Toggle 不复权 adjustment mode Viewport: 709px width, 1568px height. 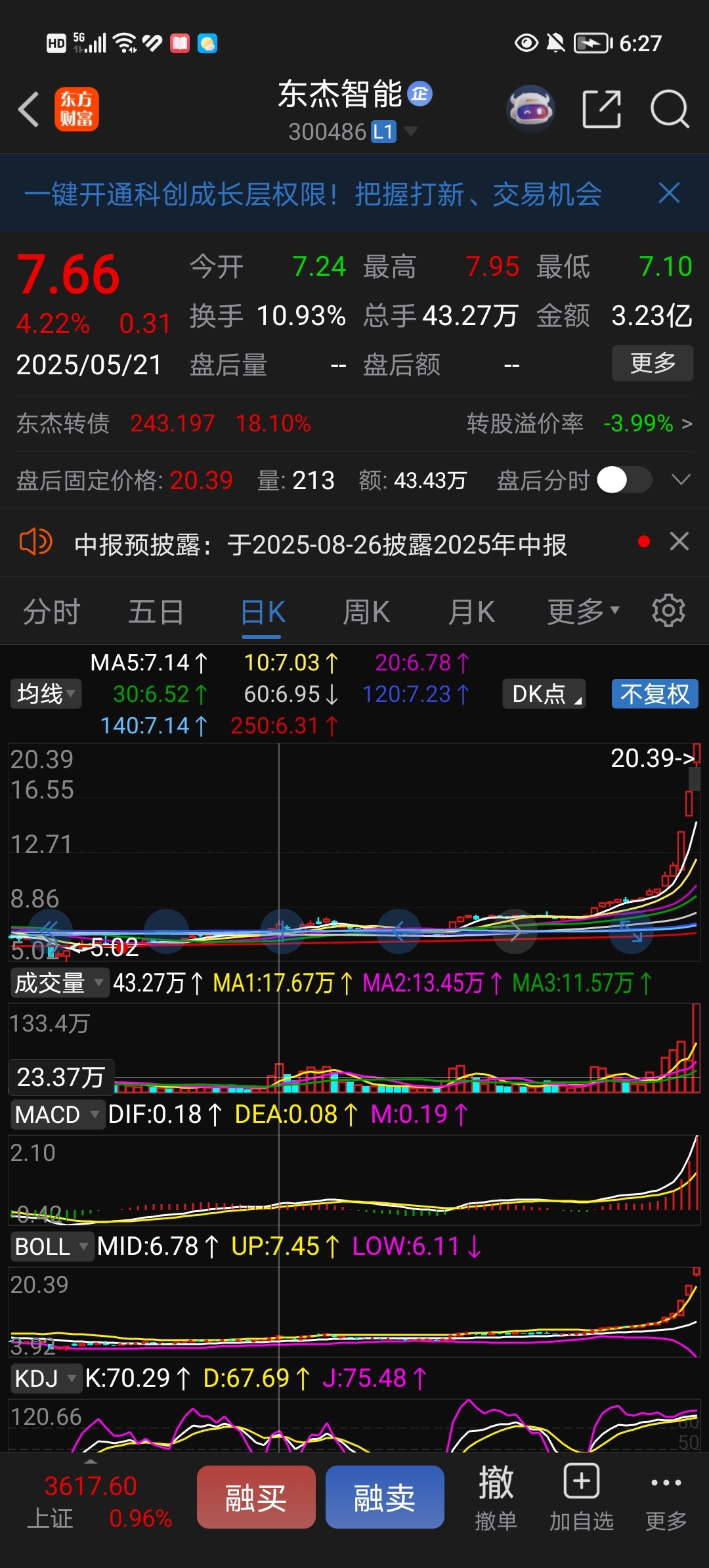click(655, 694)
